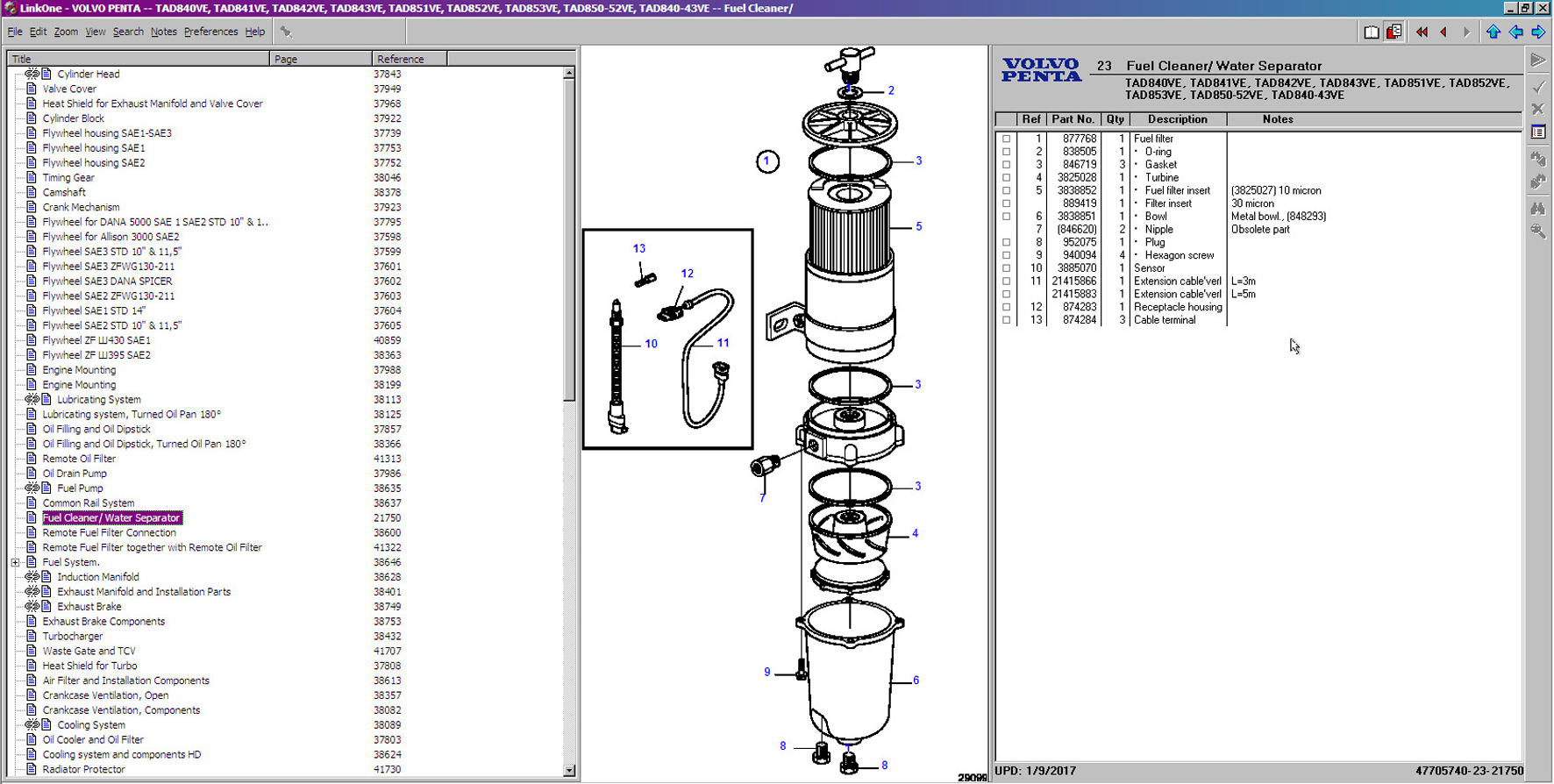The width and height of the screenshot is (1554, 784).
Task: Click the pushpin icon beside the menu bar
Action: pyautogui.click(x=286, y=32)
